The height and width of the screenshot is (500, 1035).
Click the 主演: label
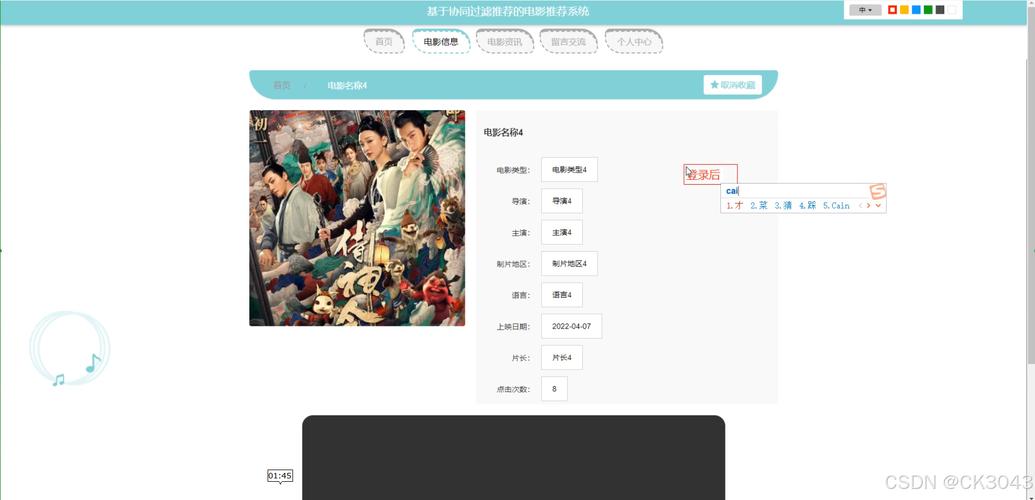point(521,233)
